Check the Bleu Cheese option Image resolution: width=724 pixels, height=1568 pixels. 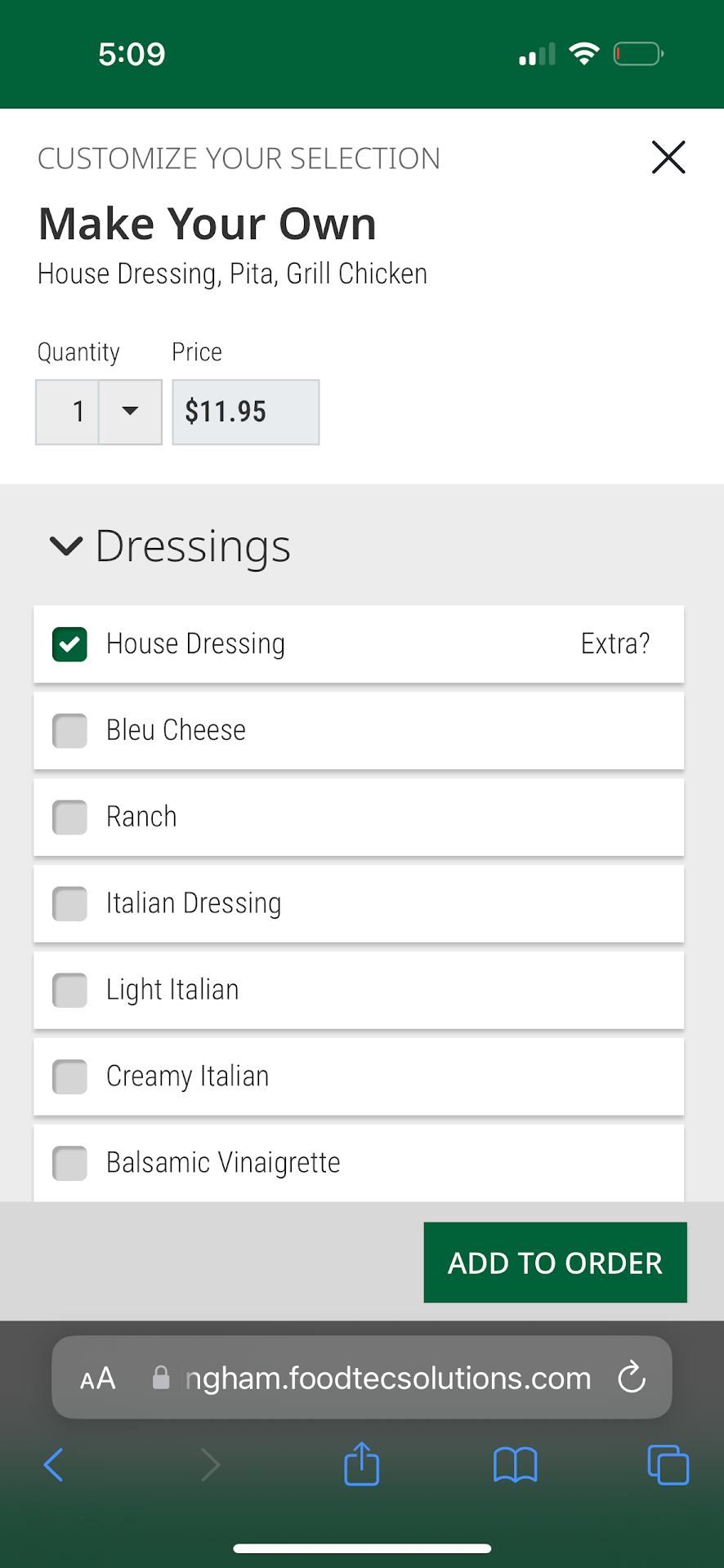[70, 731]
